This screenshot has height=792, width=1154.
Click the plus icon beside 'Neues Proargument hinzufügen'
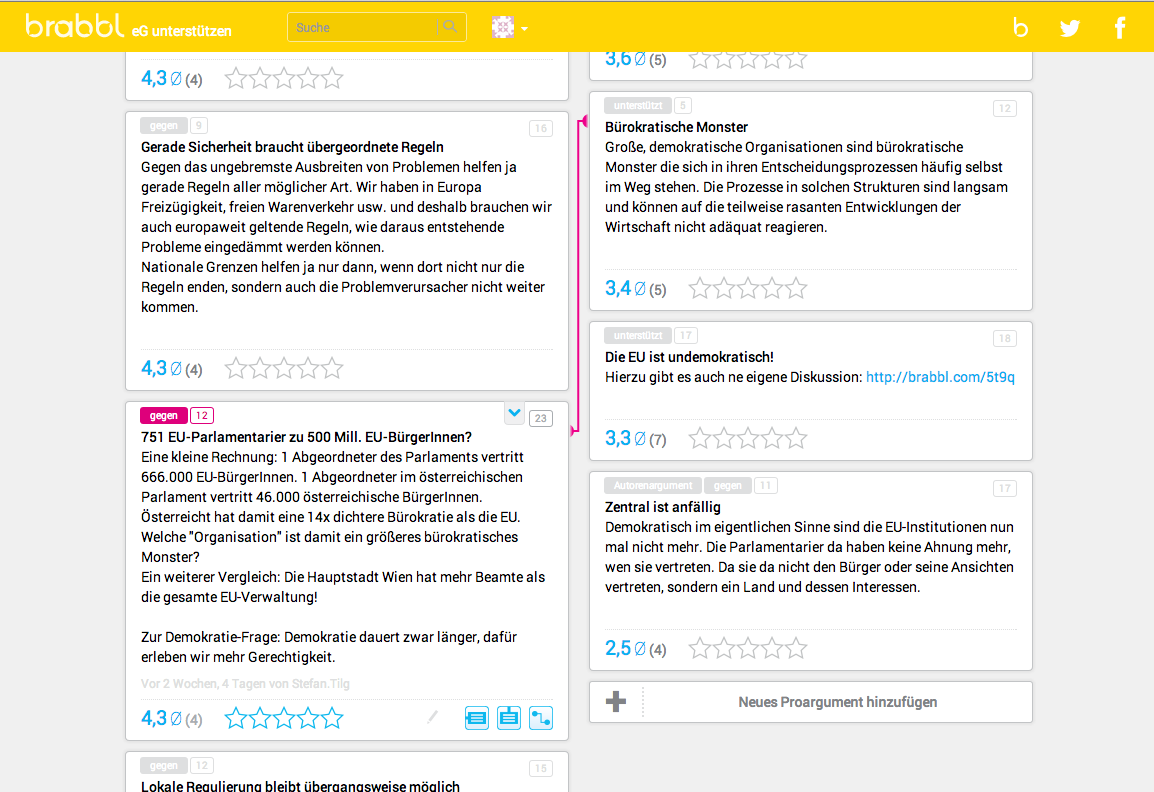pos(616,701)
